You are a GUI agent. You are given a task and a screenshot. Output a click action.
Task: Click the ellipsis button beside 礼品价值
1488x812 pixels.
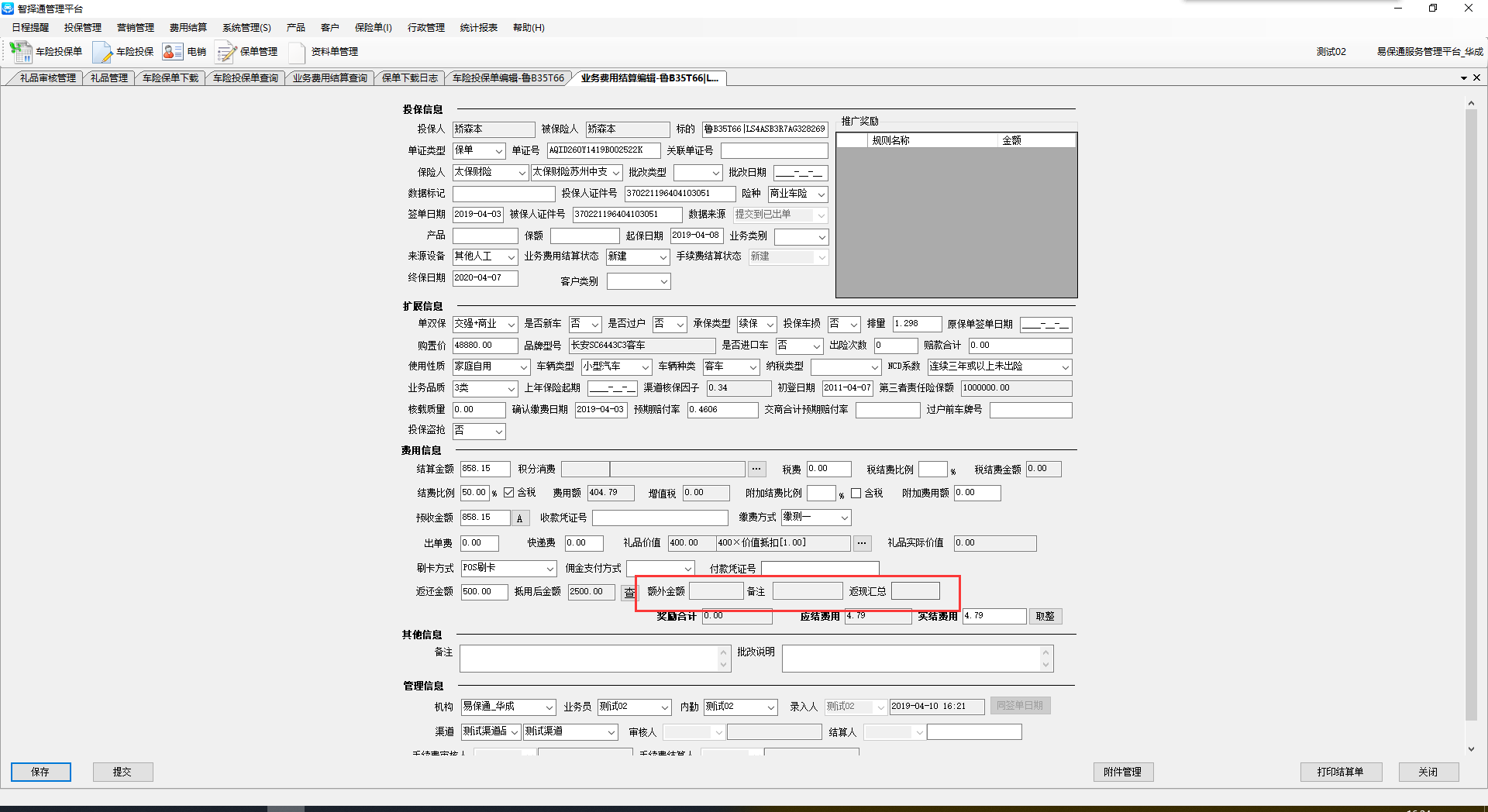coord(861,543)
